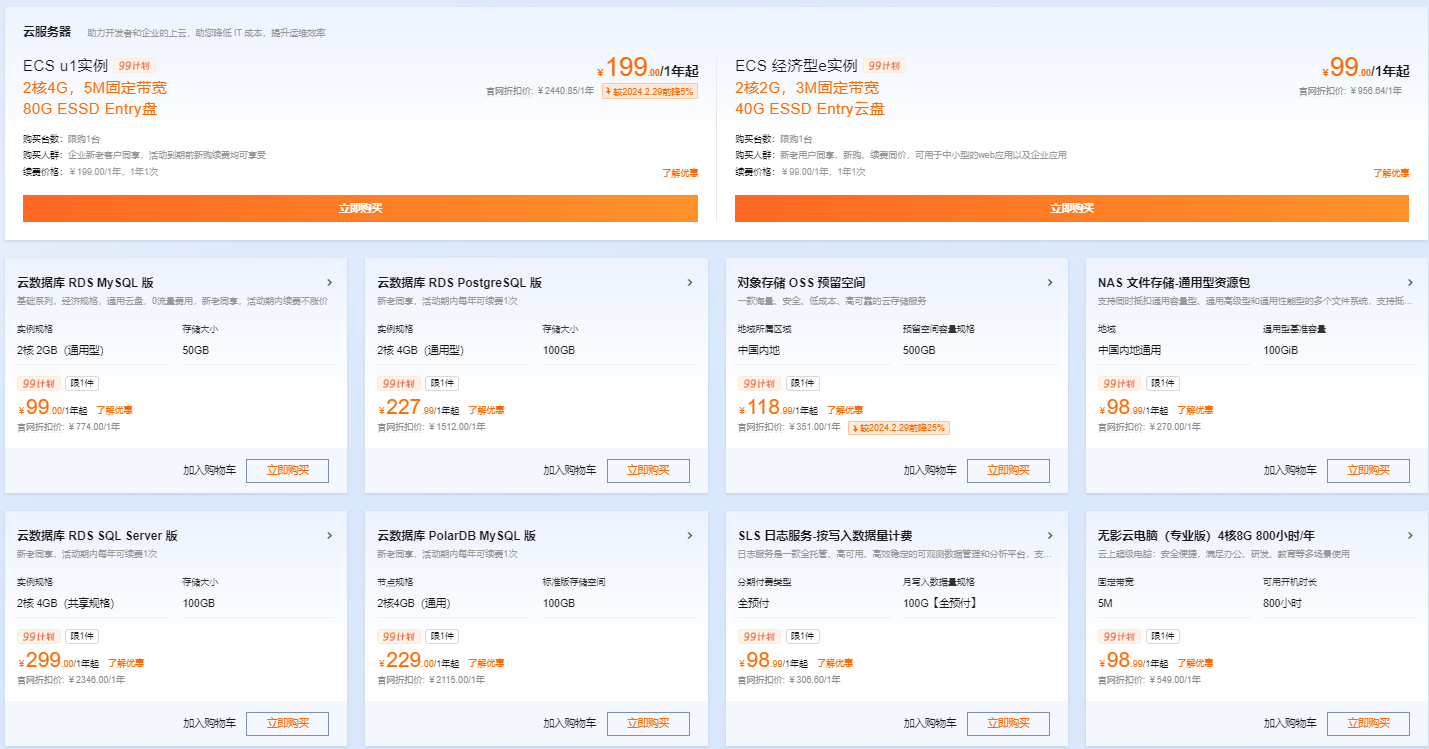Add NAS 文件存储 to cart via 加入购物车

coord(1290,470)
